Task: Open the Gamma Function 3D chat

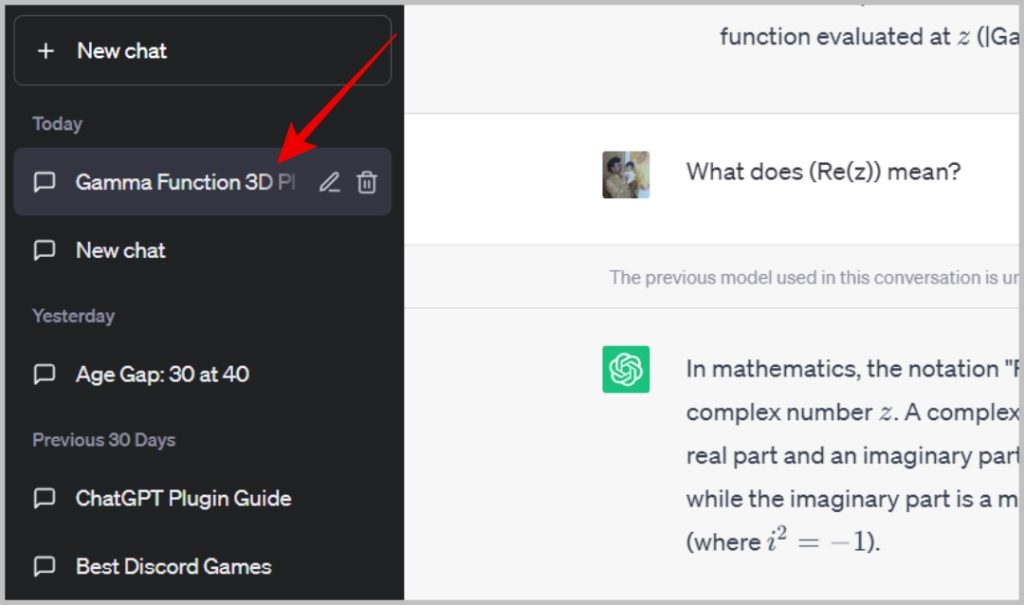Action: coord(202,182)
